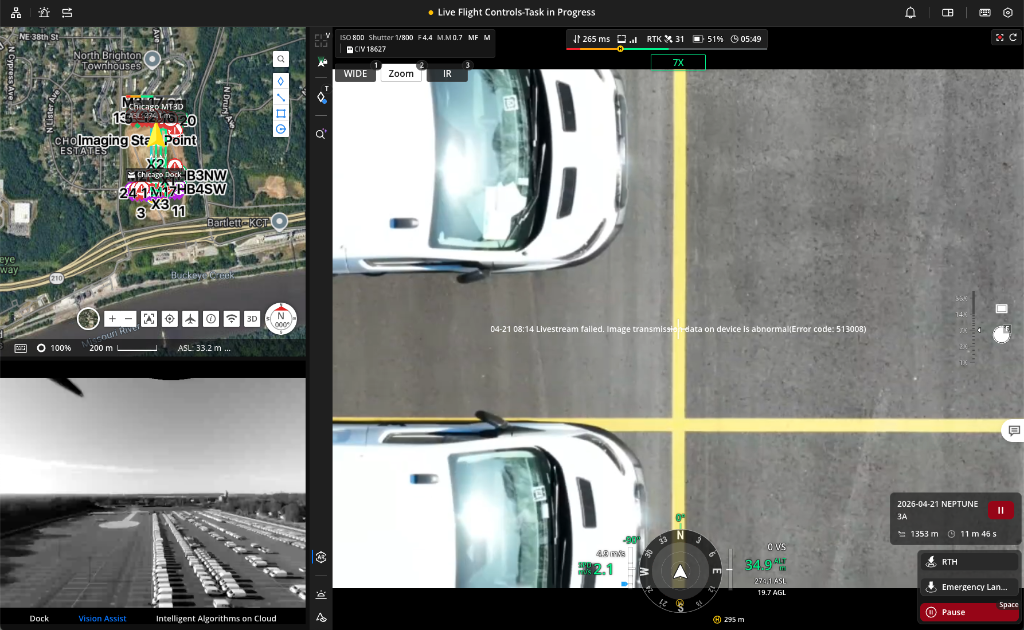Click the Chicago MT3D drone label on map
The width and height of the screenshot is (1024, 630).
coord(155,106)
